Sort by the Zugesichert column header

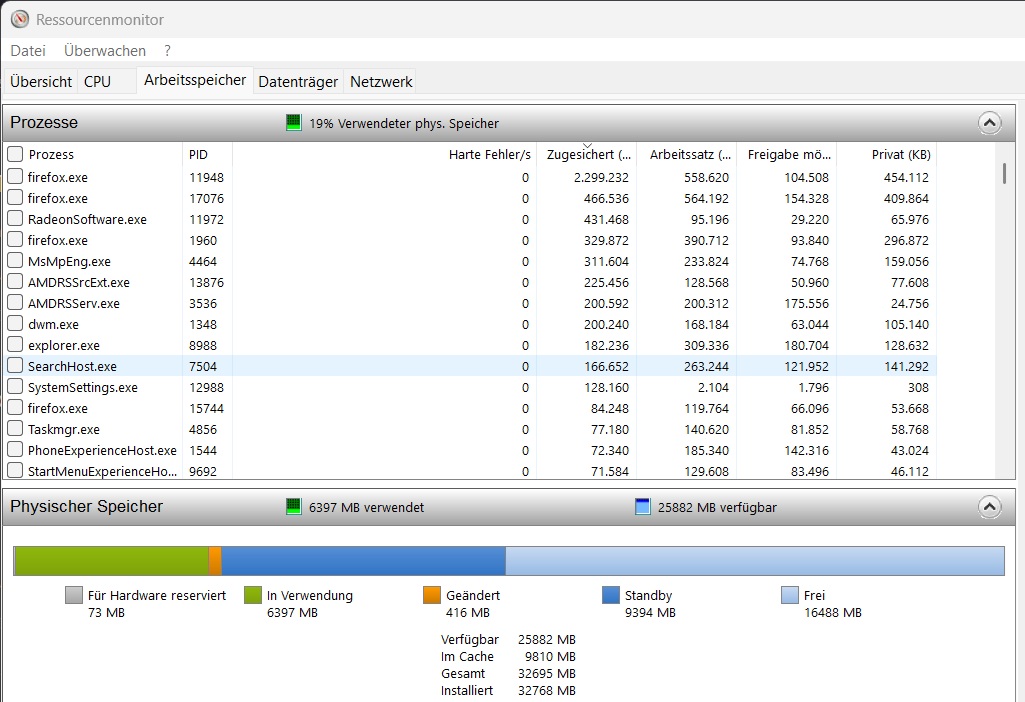pos(586,155)
